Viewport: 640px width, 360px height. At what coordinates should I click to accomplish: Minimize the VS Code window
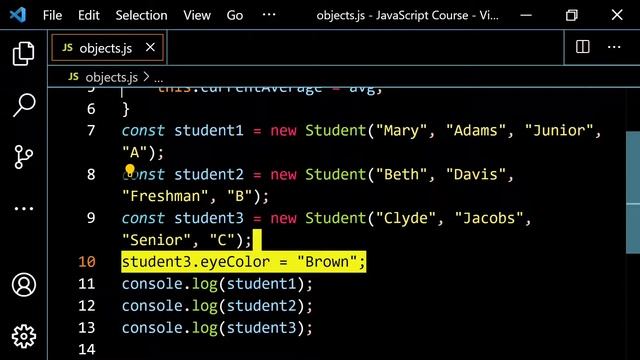click(526, 15)
